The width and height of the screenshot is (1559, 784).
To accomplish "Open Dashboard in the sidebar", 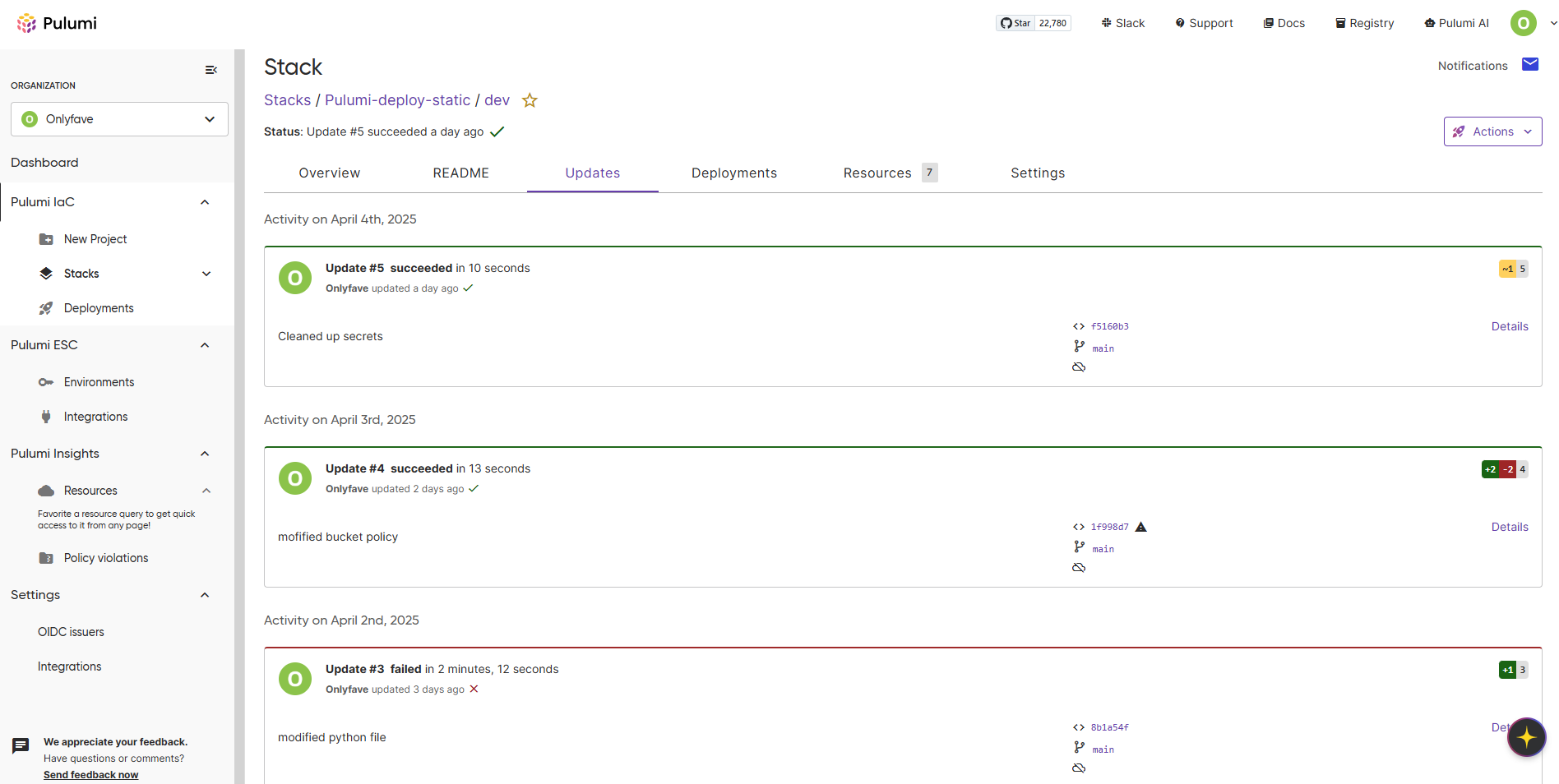I will [x=44, y=163].
